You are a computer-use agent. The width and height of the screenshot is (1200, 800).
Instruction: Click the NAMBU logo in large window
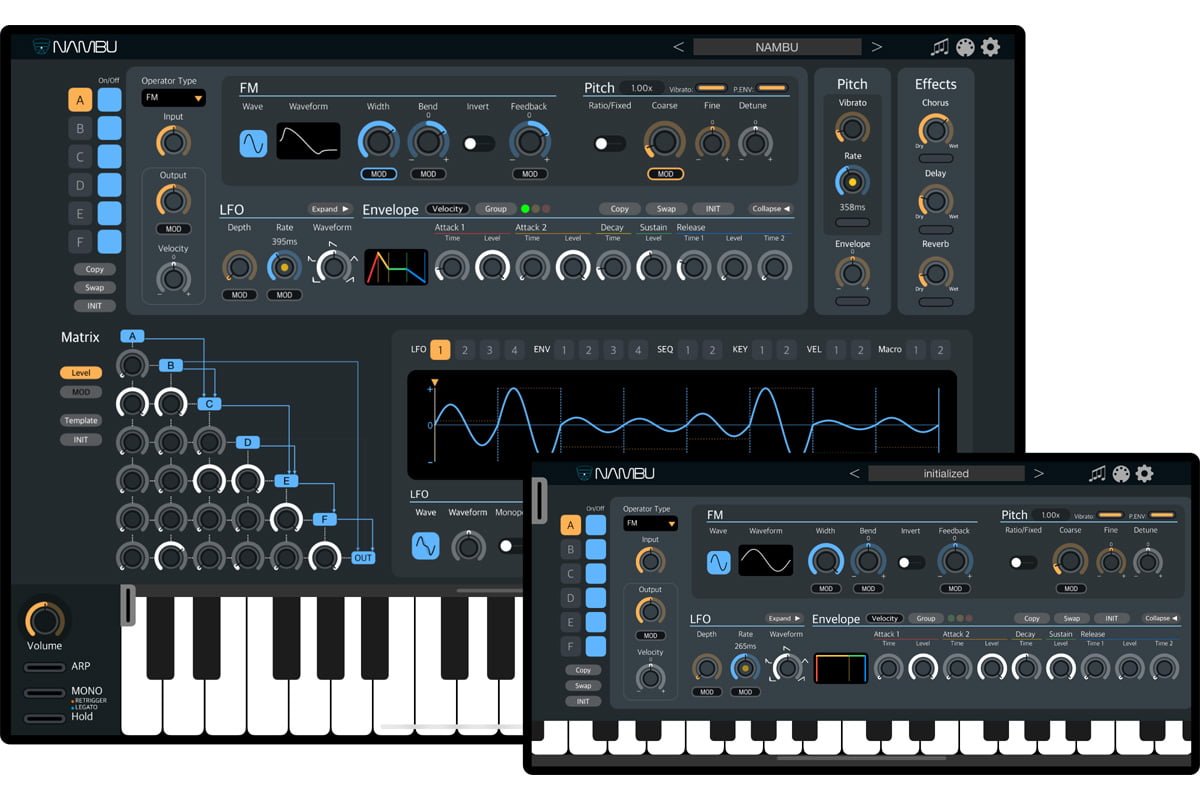pos(75,47)
